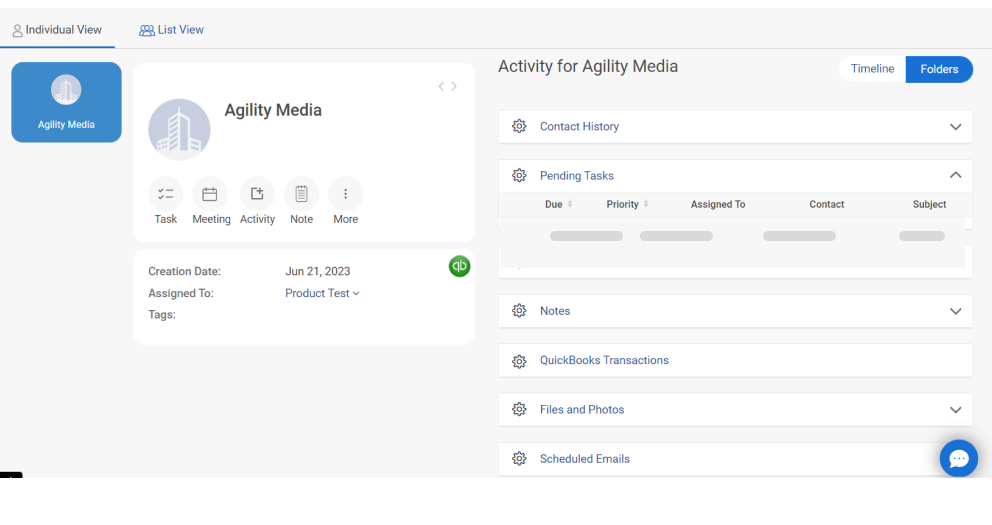Expand the Notes folder chevron

point(955,311)
